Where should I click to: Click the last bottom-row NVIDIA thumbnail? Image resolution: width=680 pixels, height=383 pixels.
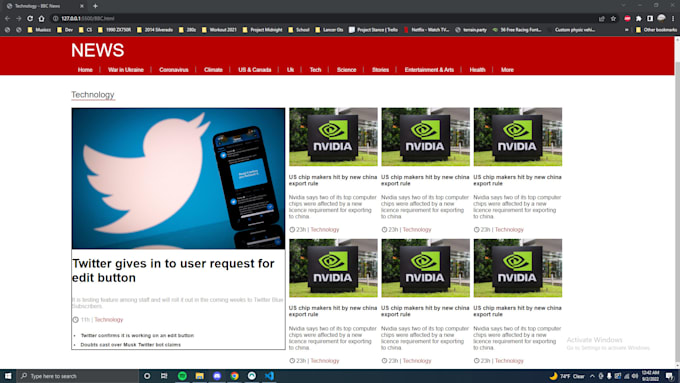pyautogui.click(x=518, y=268)
